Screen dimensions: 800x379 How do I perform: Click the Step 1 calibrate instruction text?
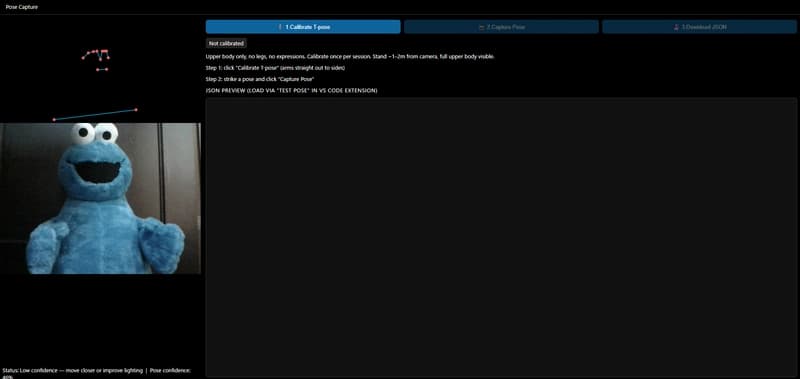[276, 68]
